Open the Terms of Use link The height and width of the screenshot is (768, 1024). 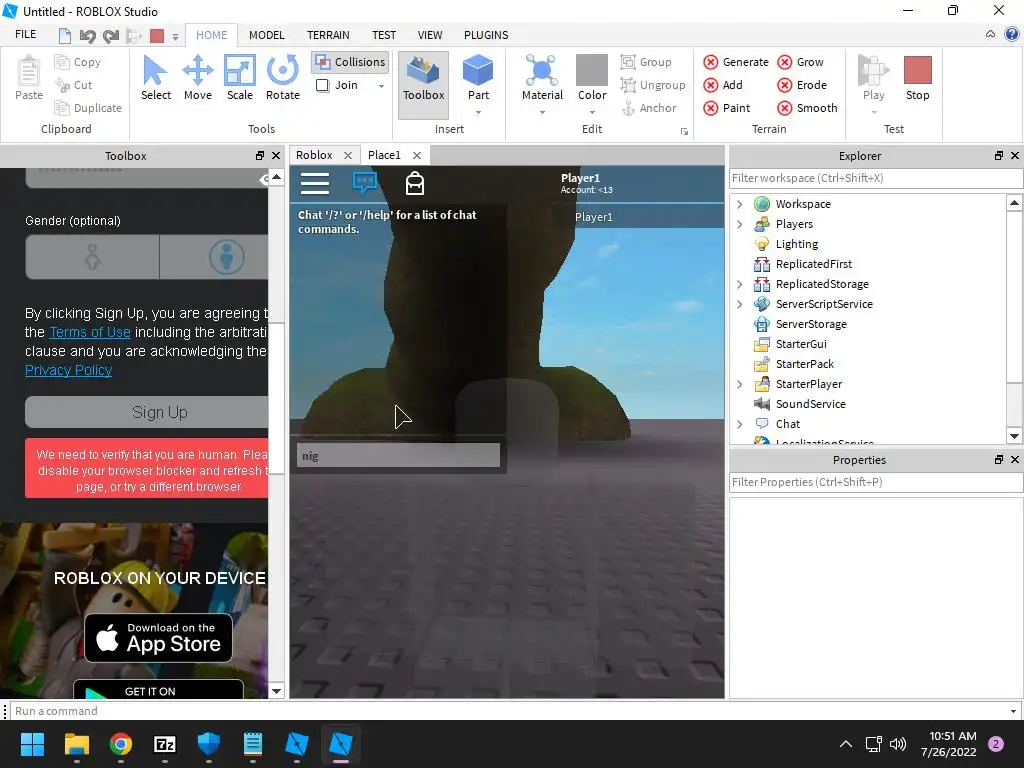[x=90, y=332]
